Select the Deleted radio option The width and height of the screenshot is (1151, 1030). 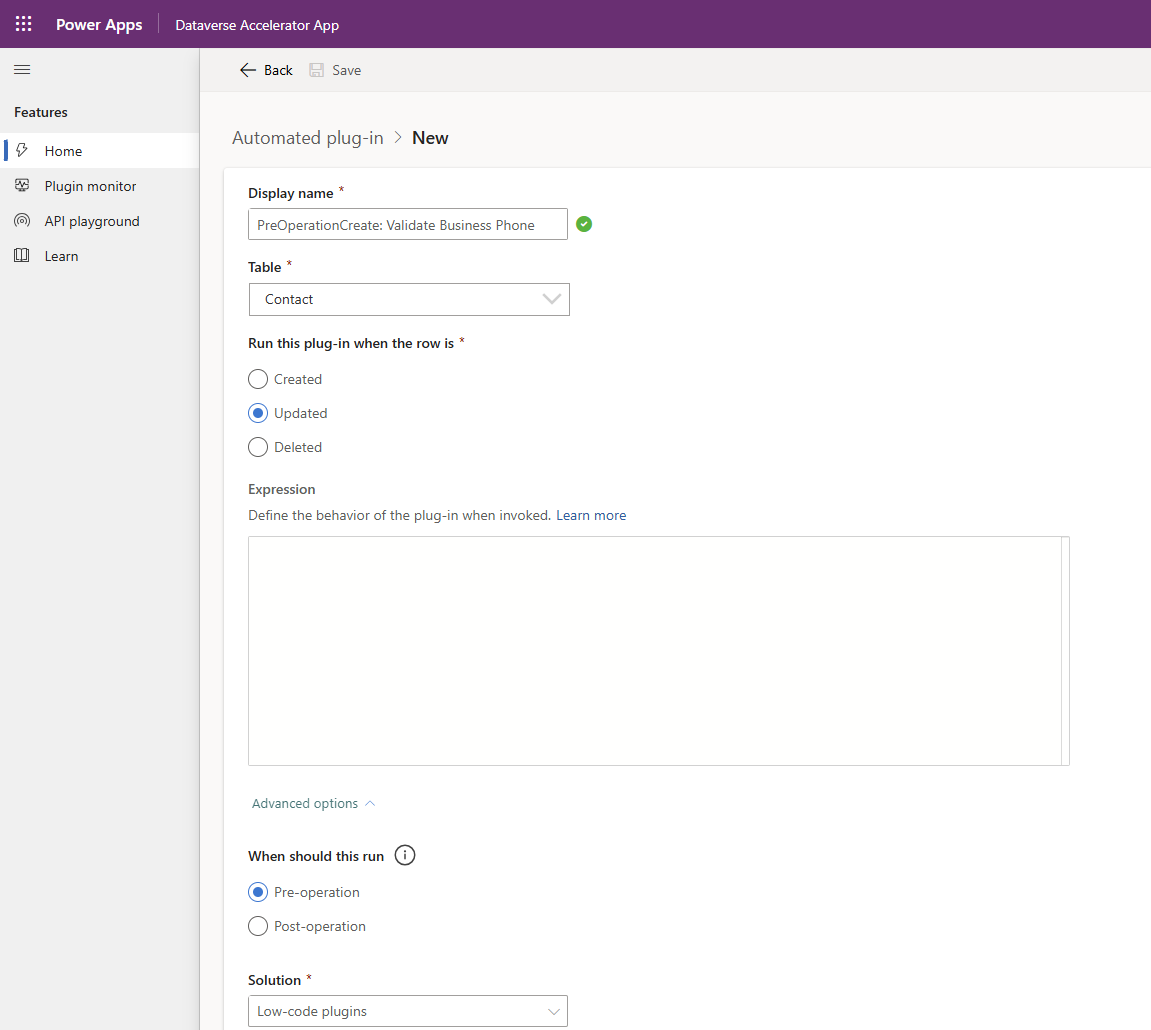click(x=258, y=447)
